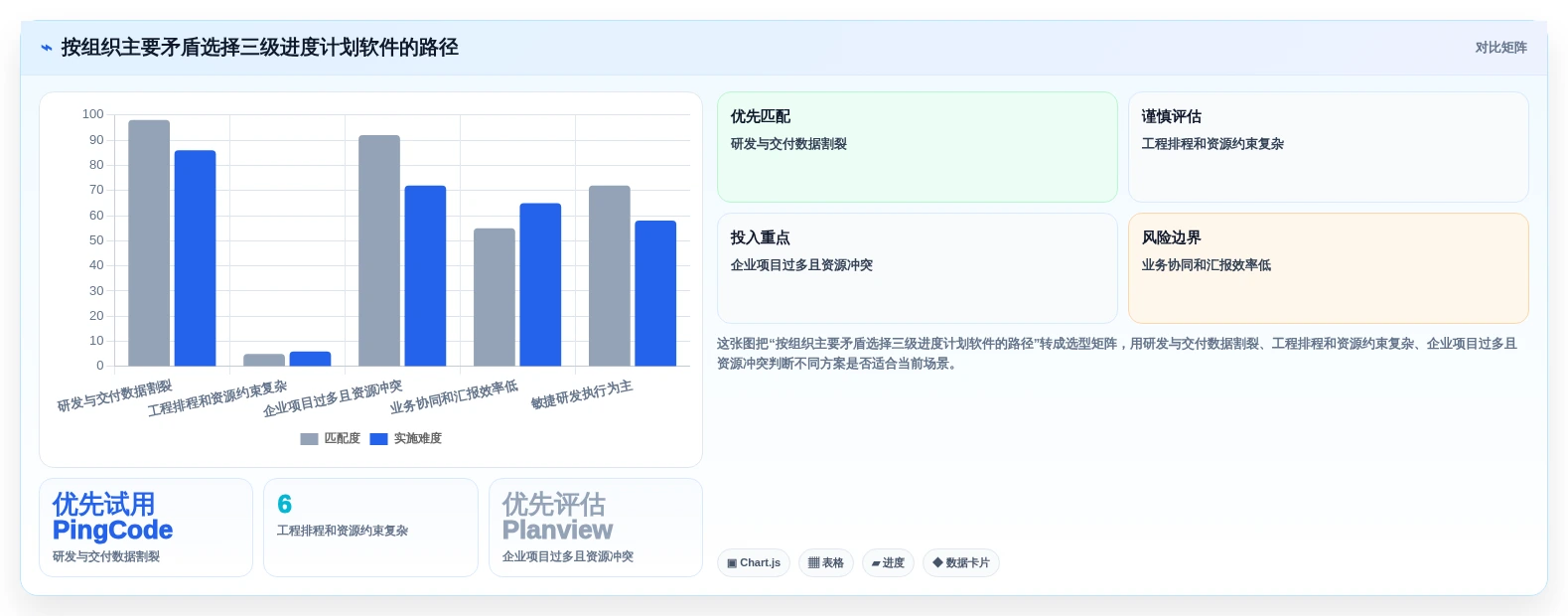Click the 敏捷研发执行为主 axis label
The height and width of the screenshot is (616, 1568).
click(582, 394)
